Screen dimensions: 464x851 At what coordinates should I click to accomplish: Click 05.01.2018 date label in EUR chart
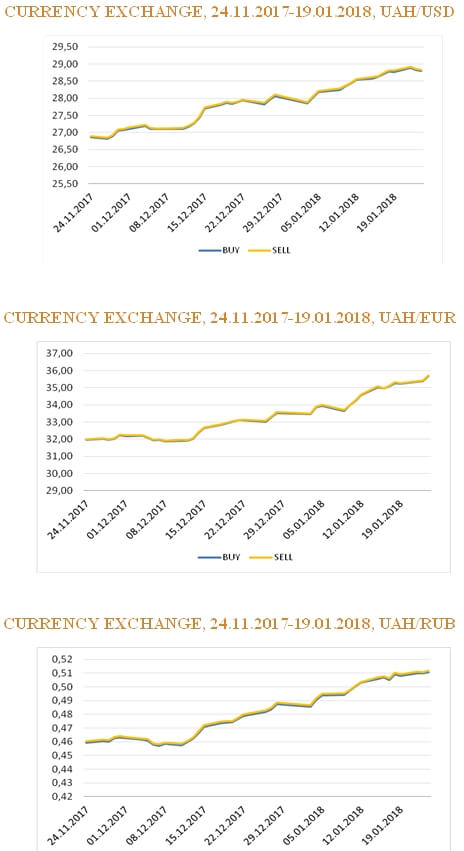click(x=305, y=520)
